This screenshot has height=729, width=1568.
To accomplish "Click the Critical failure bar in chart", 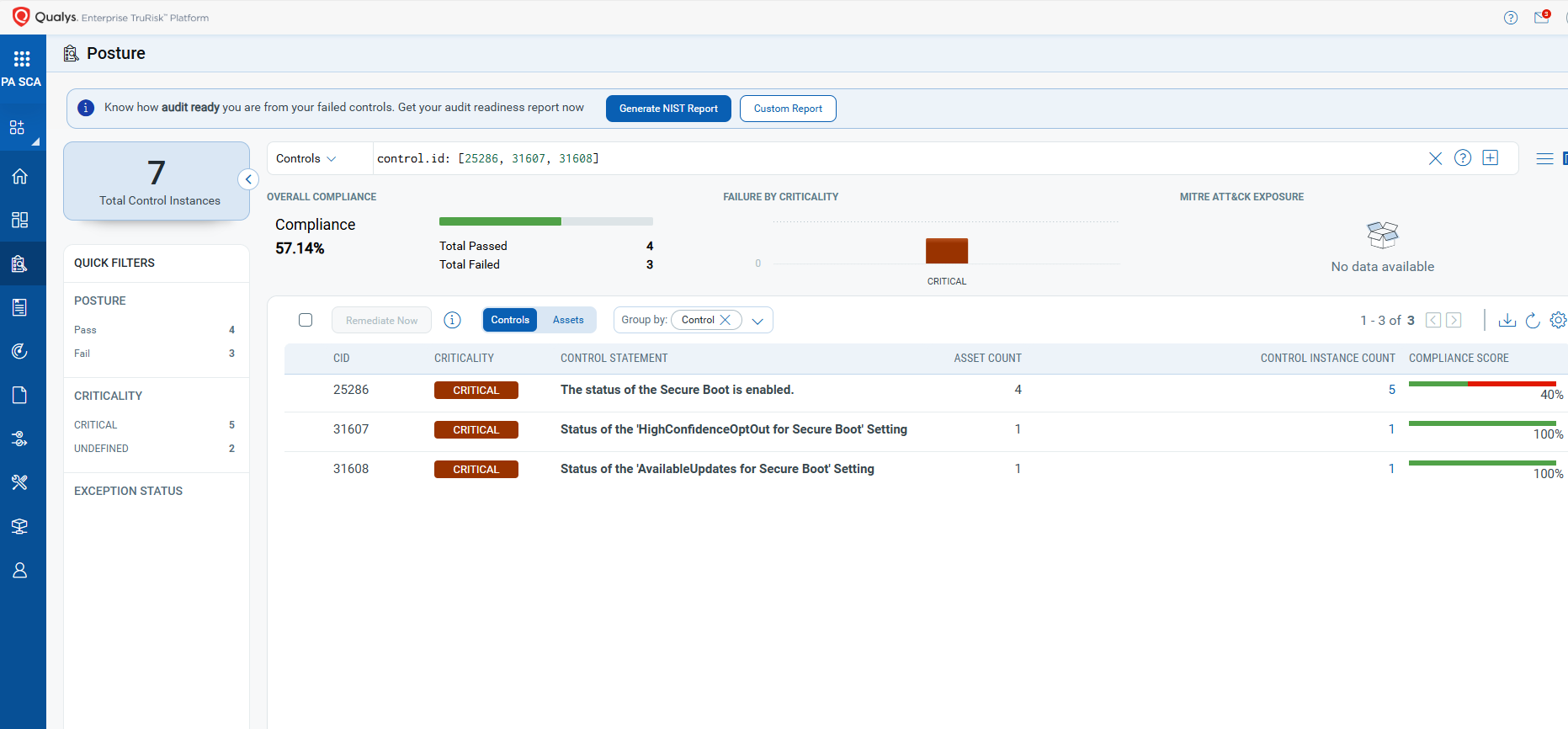I will (x=947, y=251).
